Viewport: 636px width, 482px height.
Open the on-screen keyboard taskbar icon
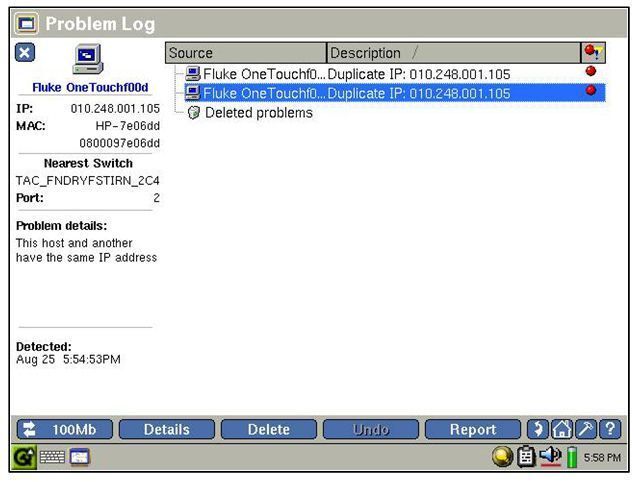(52, 458)
